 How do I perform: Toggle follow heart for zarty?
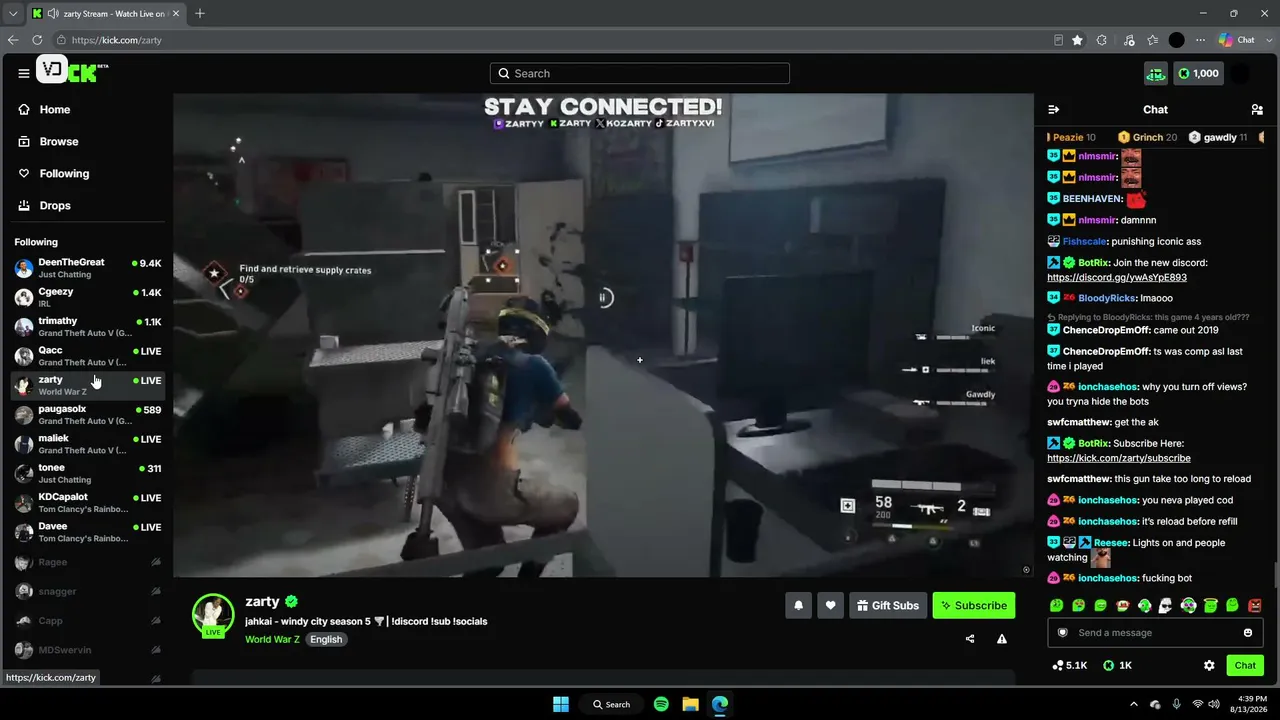tap(830, 605)
